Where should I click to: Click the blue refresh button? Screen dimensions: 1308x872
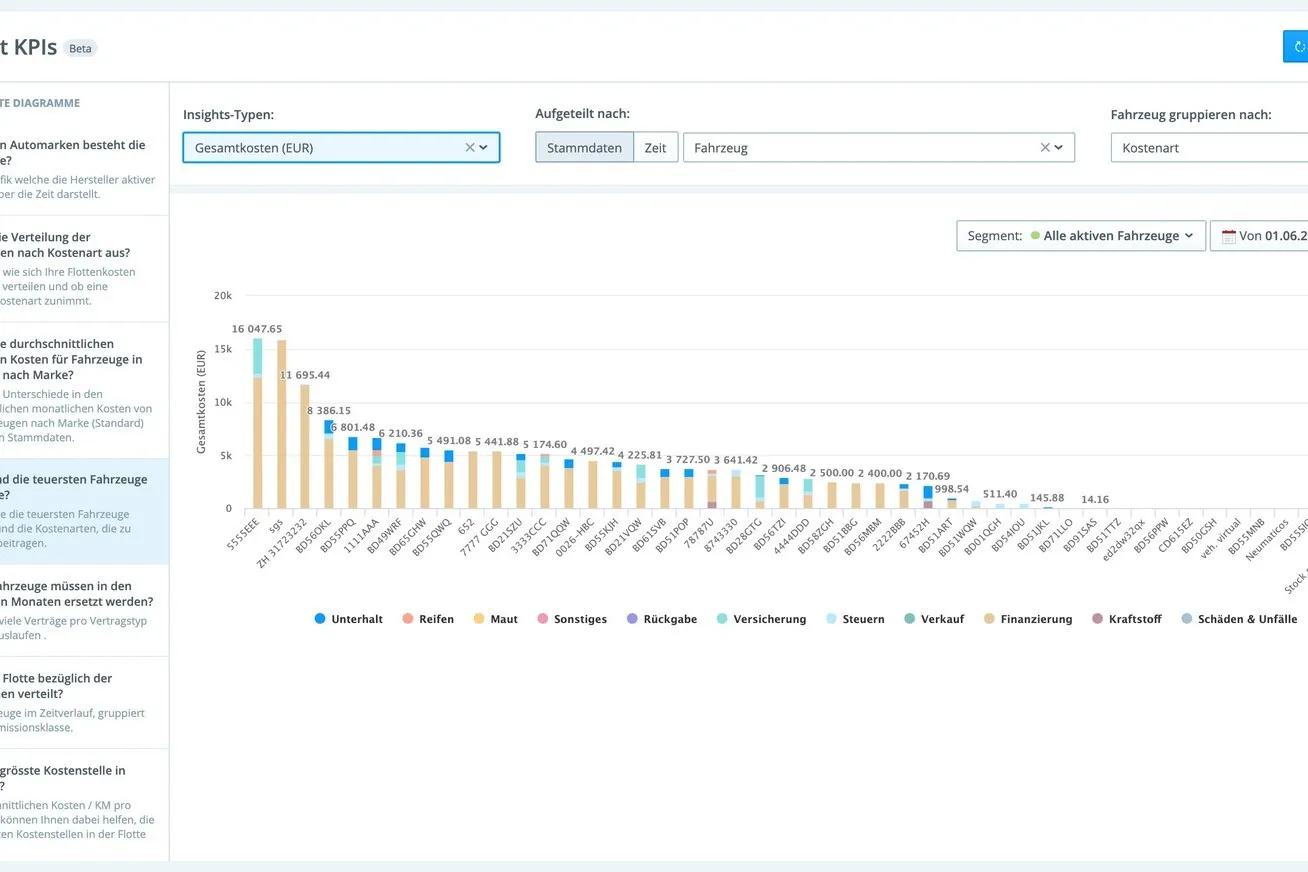coord(1296,46)
